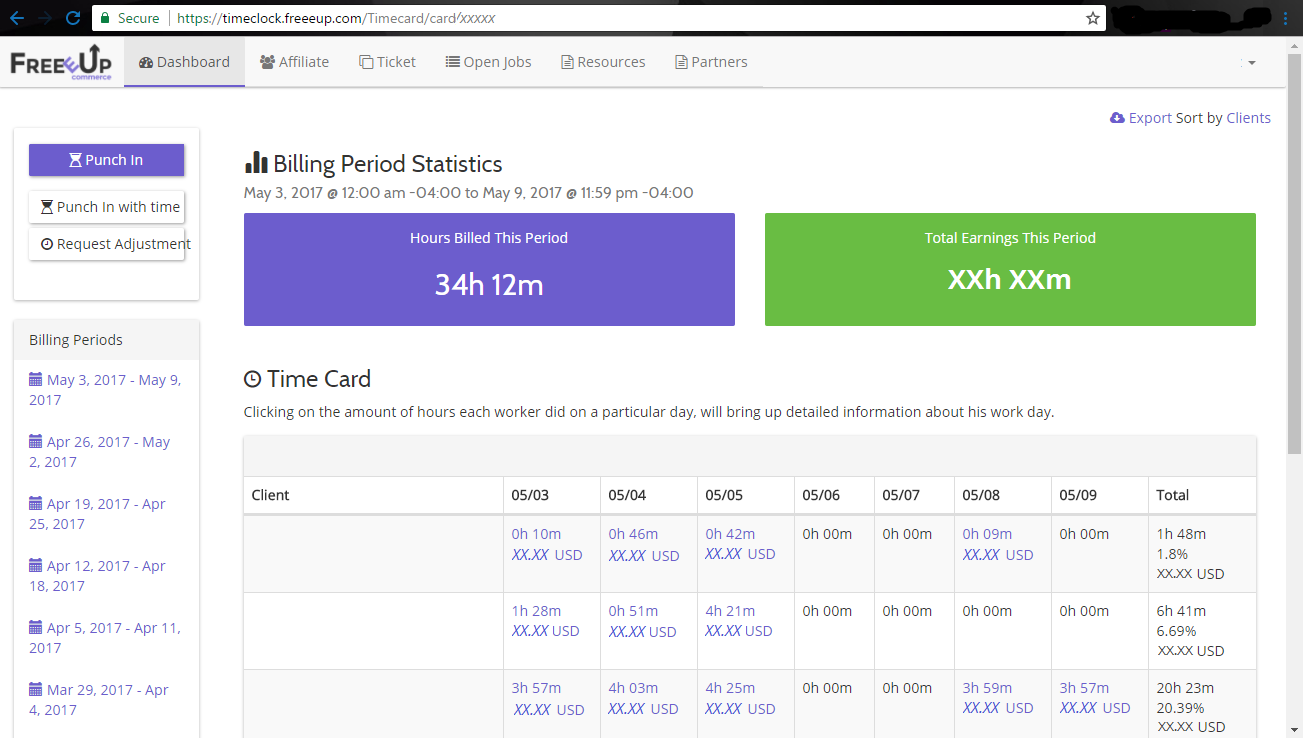Image resolution: width=1303 pixels, height=738 pixels.
Task: Click the Client column header
Action: [x=373, y=495]
